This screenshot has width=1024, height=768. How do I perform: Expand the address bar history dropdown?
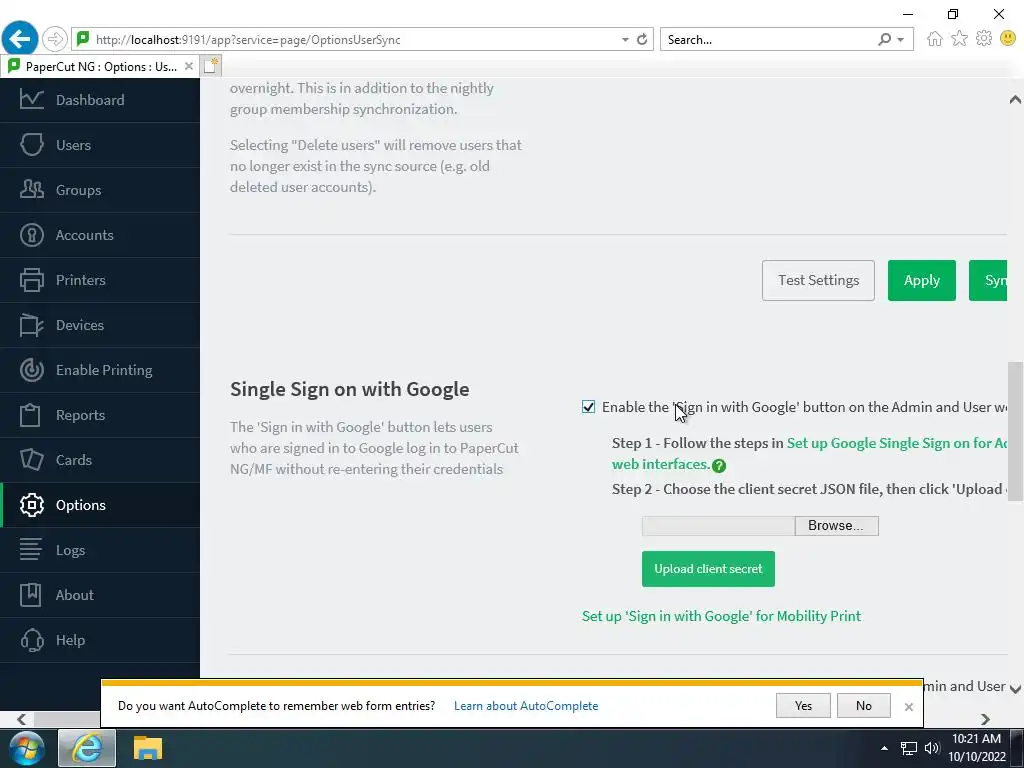point(625,40)
